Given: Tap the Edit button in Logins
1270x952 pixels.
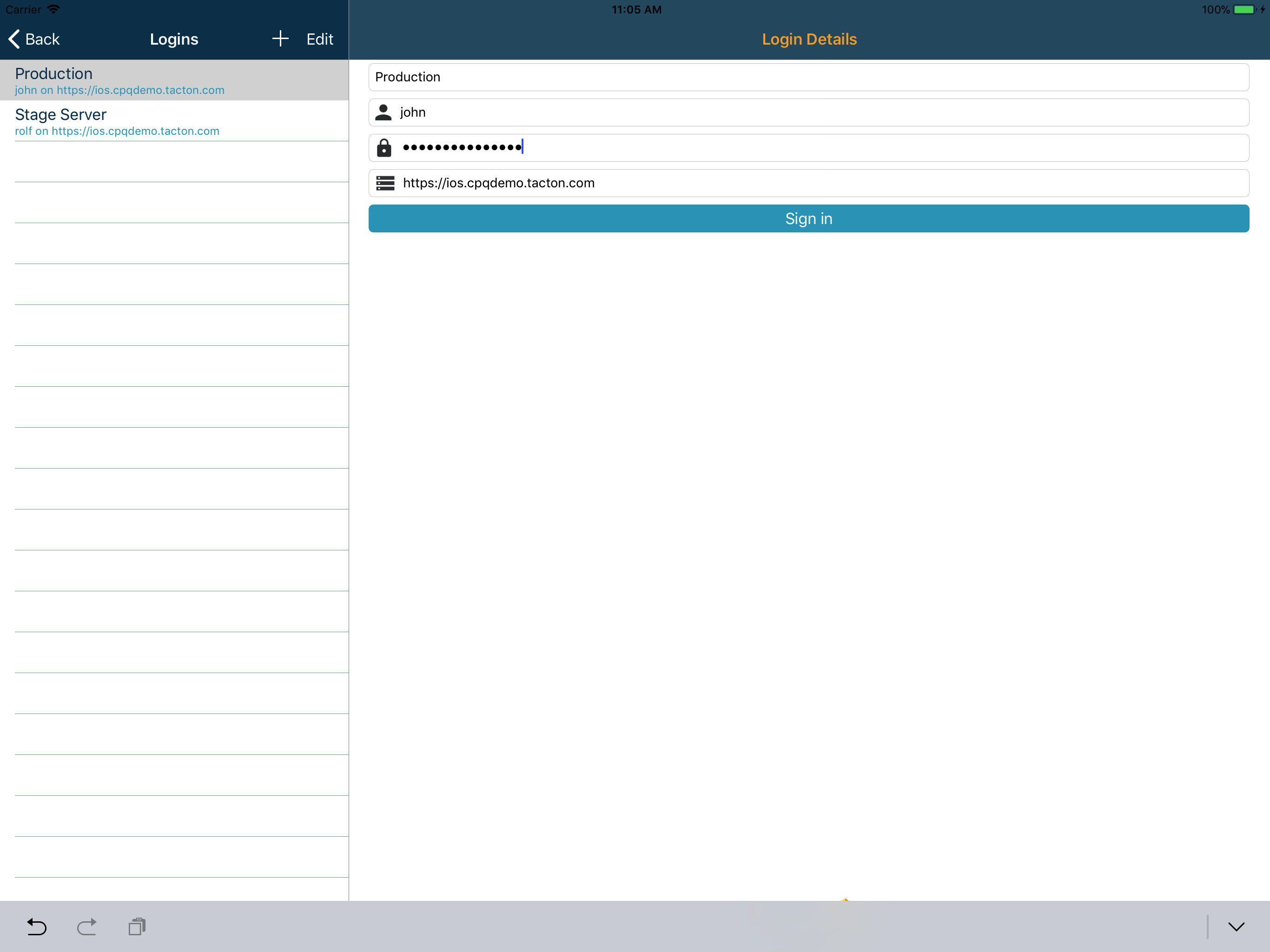Looking at the screenshot, I should click(320, 39).
